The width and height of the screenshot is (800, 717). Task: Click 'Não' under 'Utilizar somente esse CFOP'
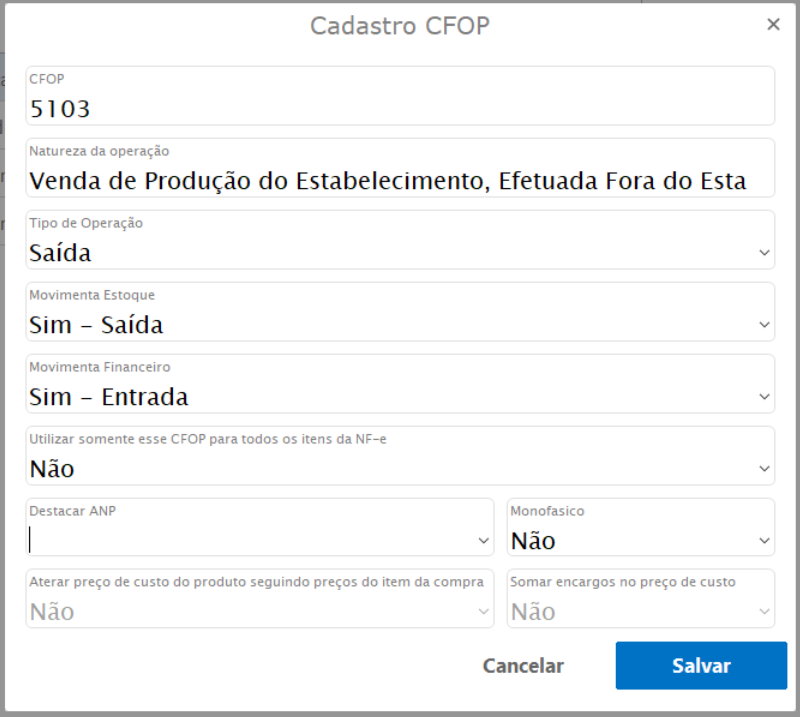click(52, 469)
